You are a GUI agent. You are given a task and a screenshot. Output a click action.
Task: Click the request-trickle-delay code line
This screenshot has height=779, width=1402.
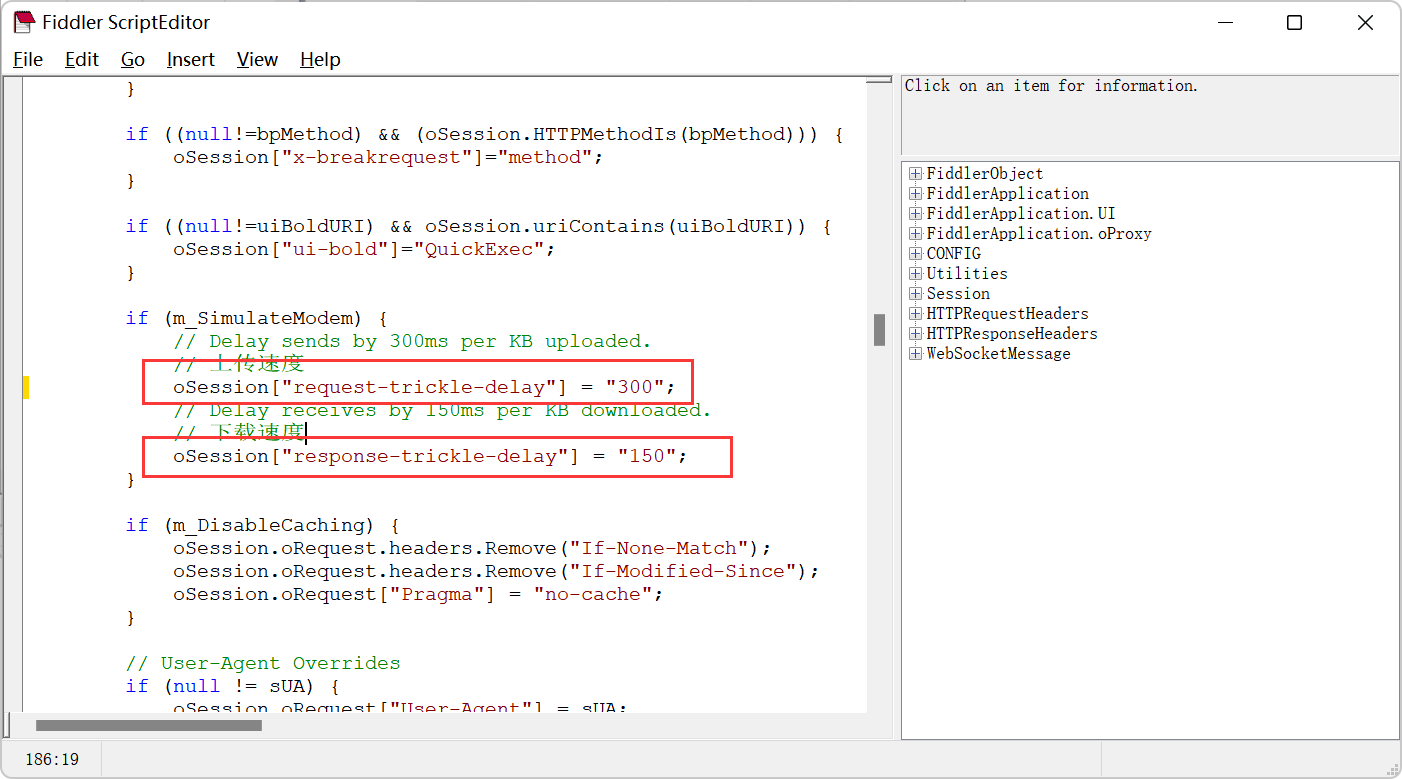pos(424,387)
